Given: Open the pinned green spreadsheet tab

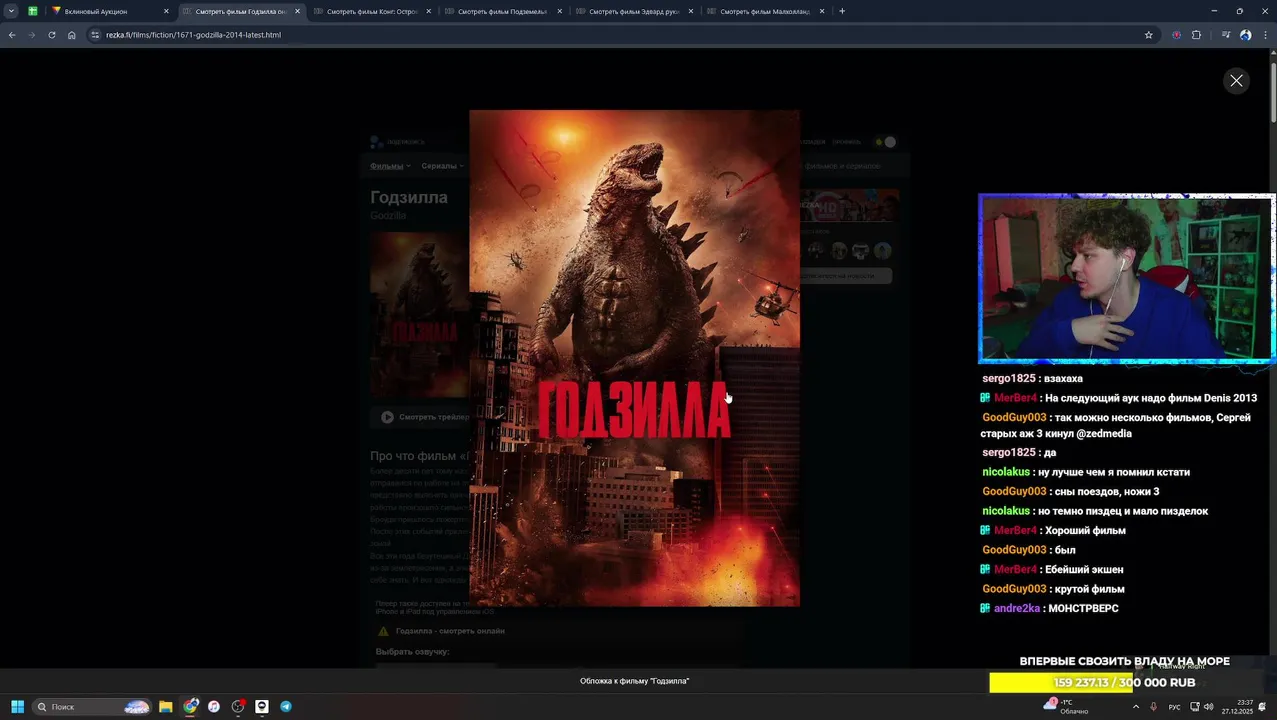Looking at the screenshot, I should (33, 11).
